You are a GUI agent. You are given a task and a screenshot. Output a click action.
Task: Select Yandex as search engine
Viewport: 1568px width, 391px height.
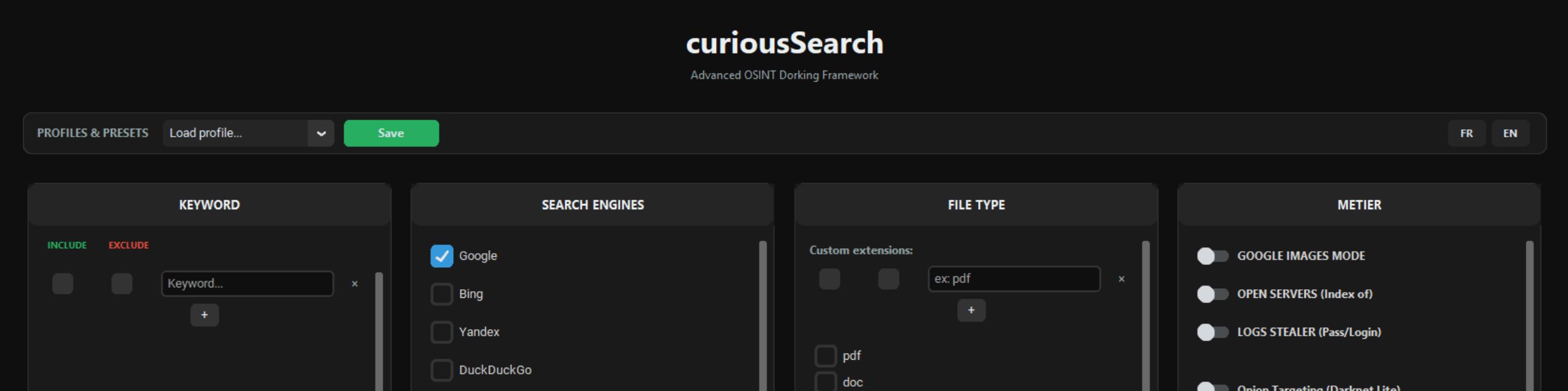pos(442,332)
